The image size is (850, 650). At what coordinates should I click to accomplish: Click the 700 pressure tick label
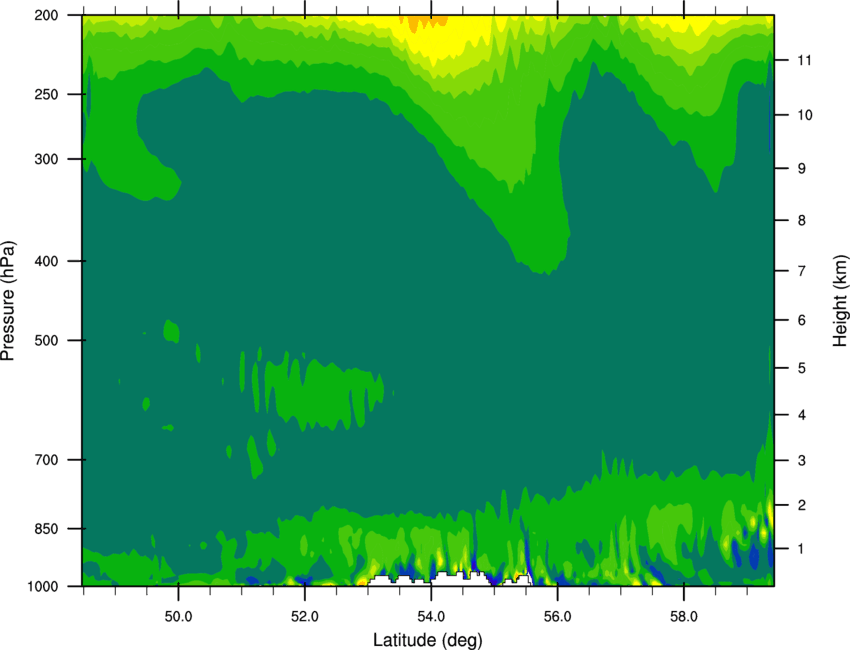(x=46, y=460)
